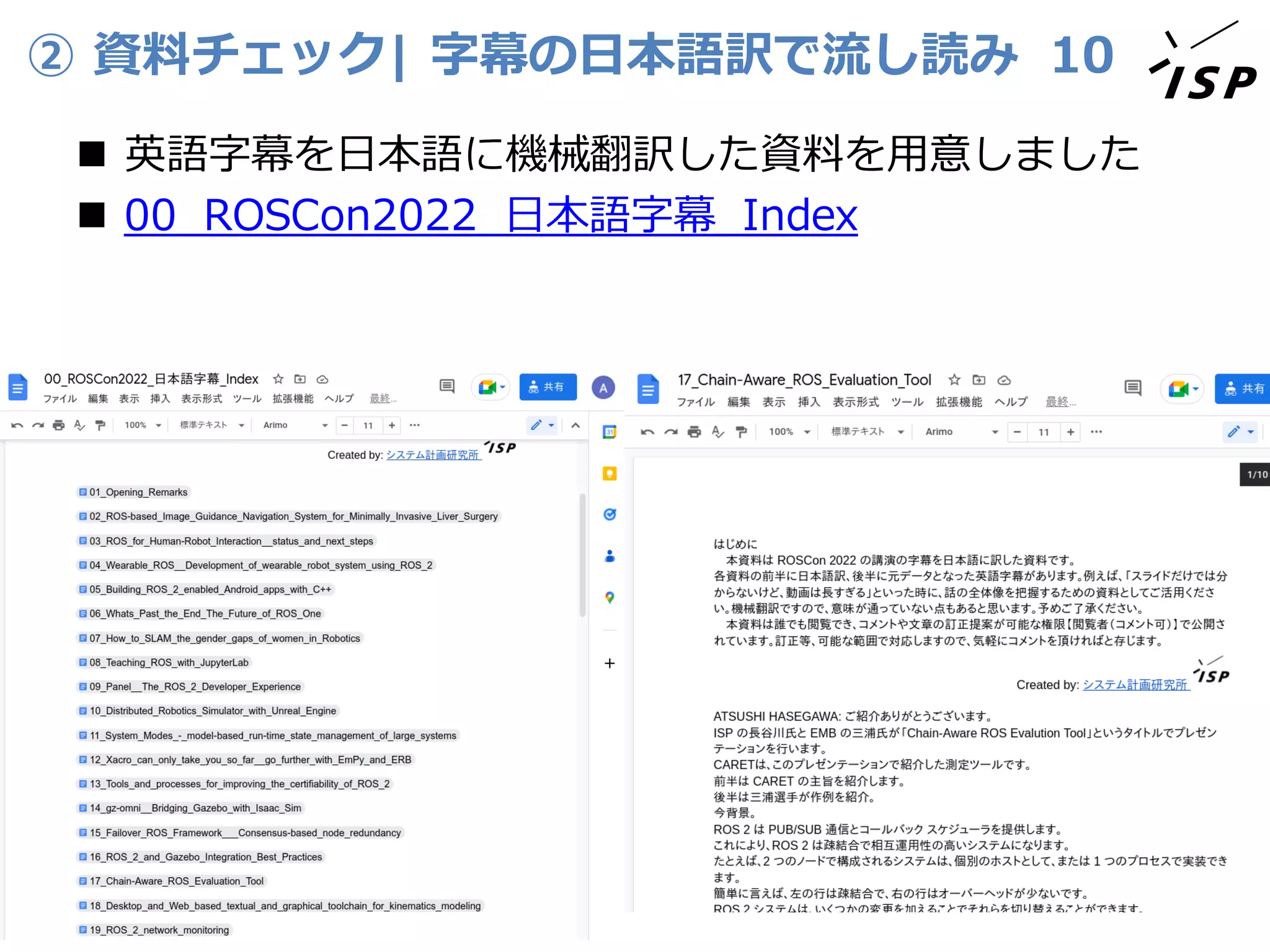Open 100% zoom dropdown in left document
Image resolution: width=1270 pixels, height=952 pixels.
(143, 425)
